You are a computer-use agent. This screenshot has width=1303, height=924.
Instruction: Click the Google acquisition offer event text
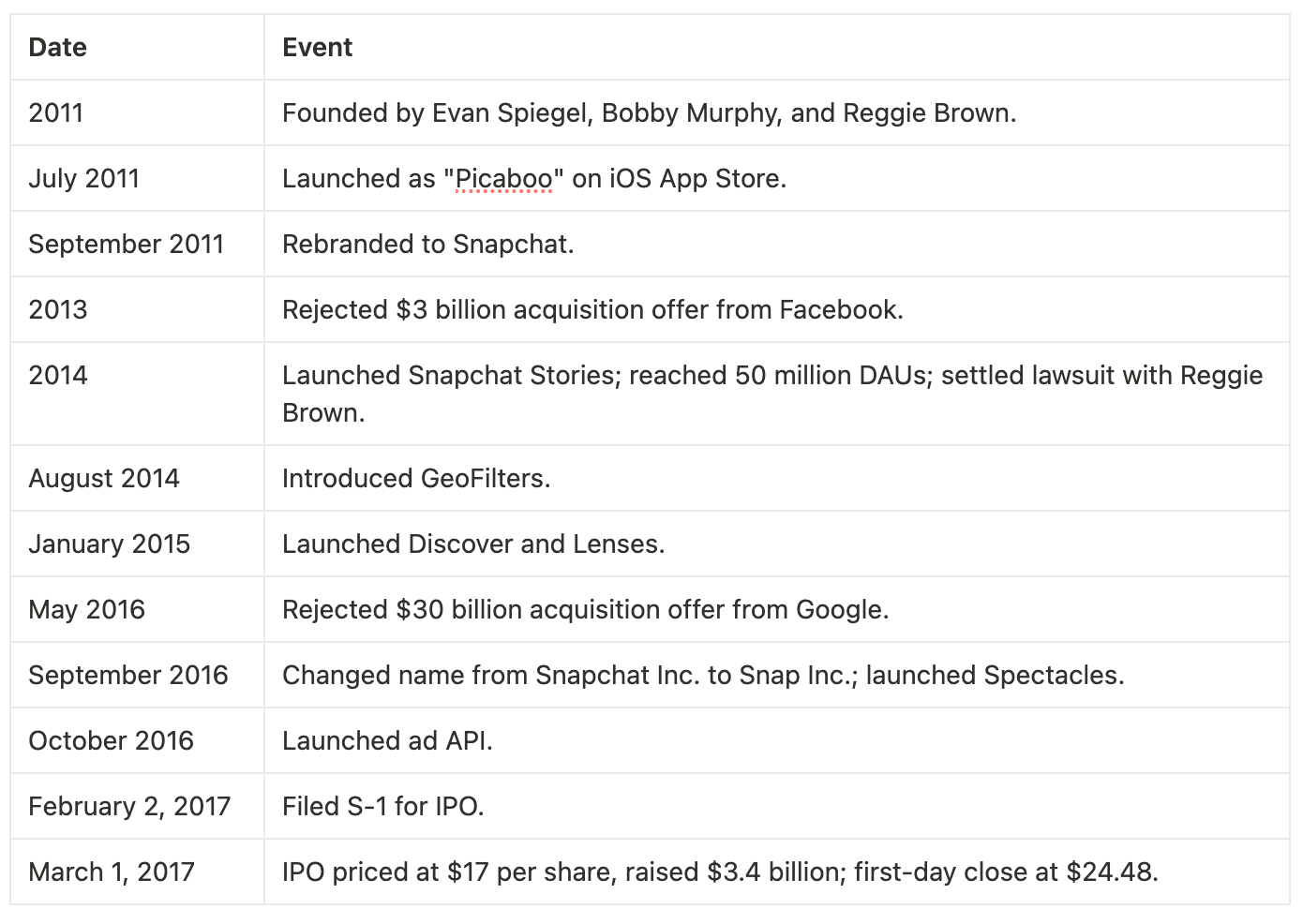click(585, 609)
